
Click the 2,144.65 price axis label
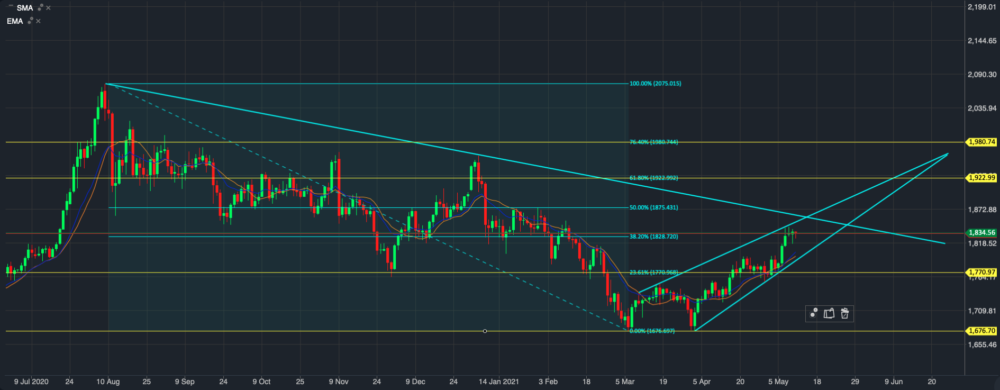tap(982, 40)
